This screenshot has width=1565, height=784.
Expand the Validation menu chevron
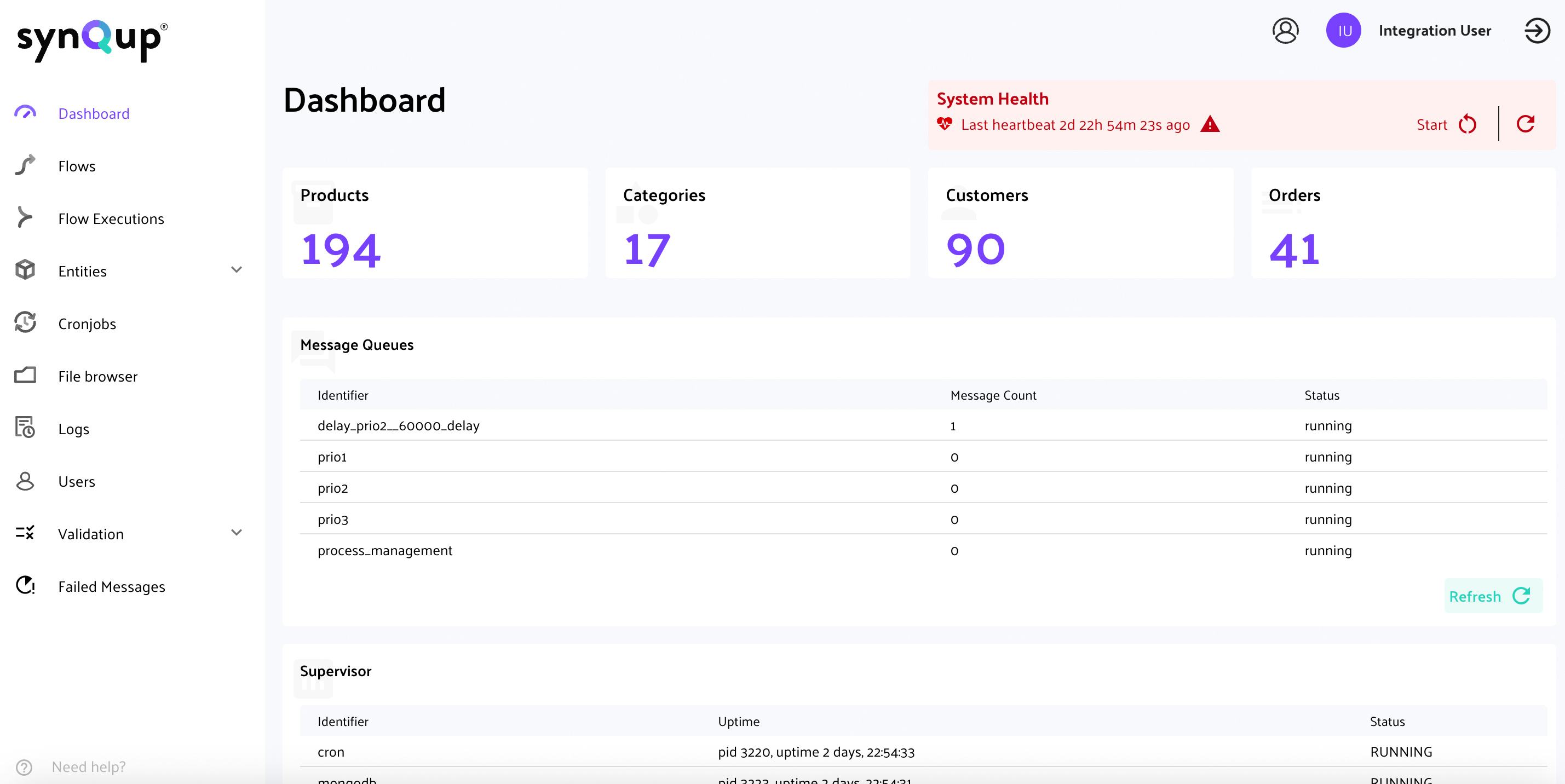pyautogui.click(x=237, y=533)
